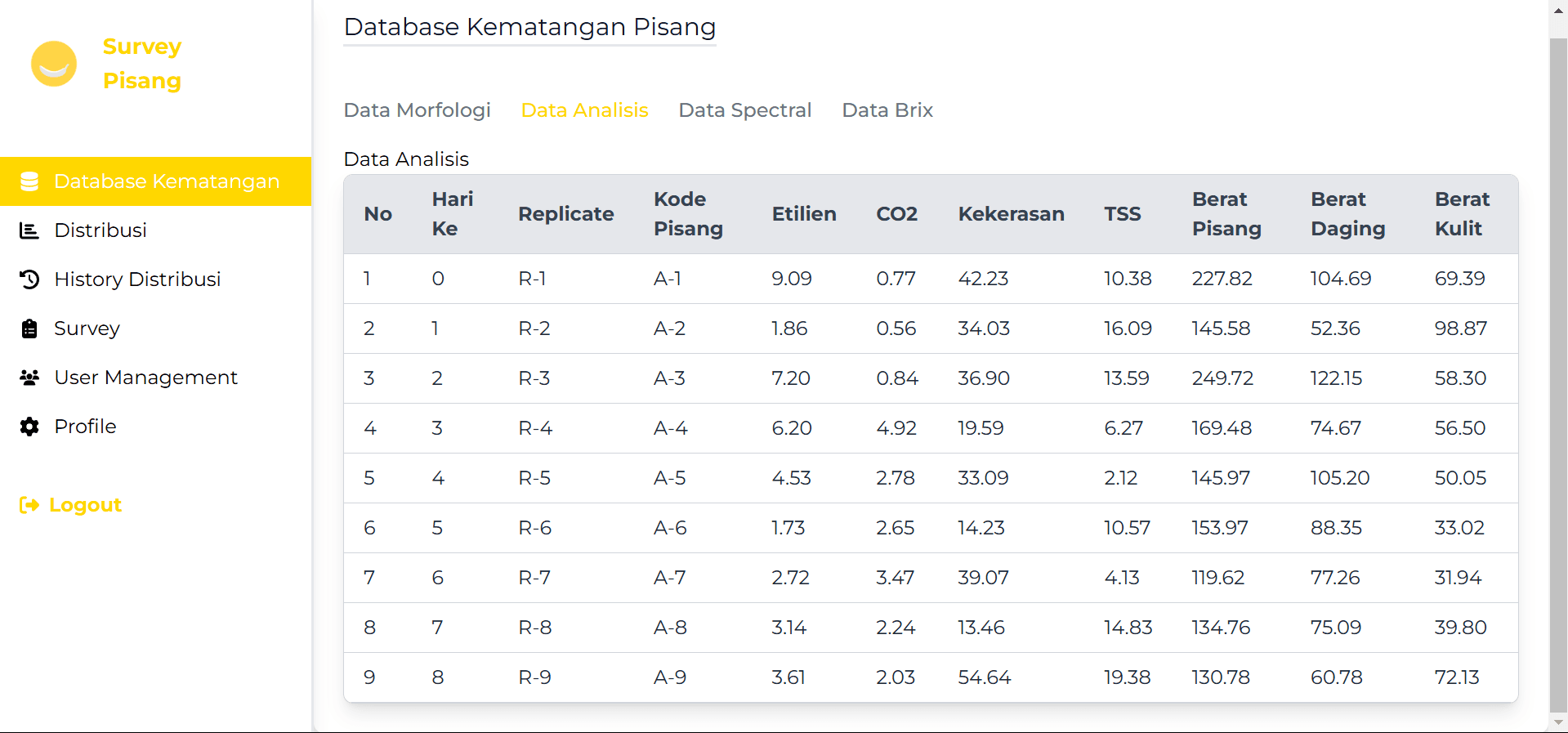Viewport: 1568px width, 733px height.
Task: Click the scrollbar down arrow
Action: click(x=1558, y=723)
